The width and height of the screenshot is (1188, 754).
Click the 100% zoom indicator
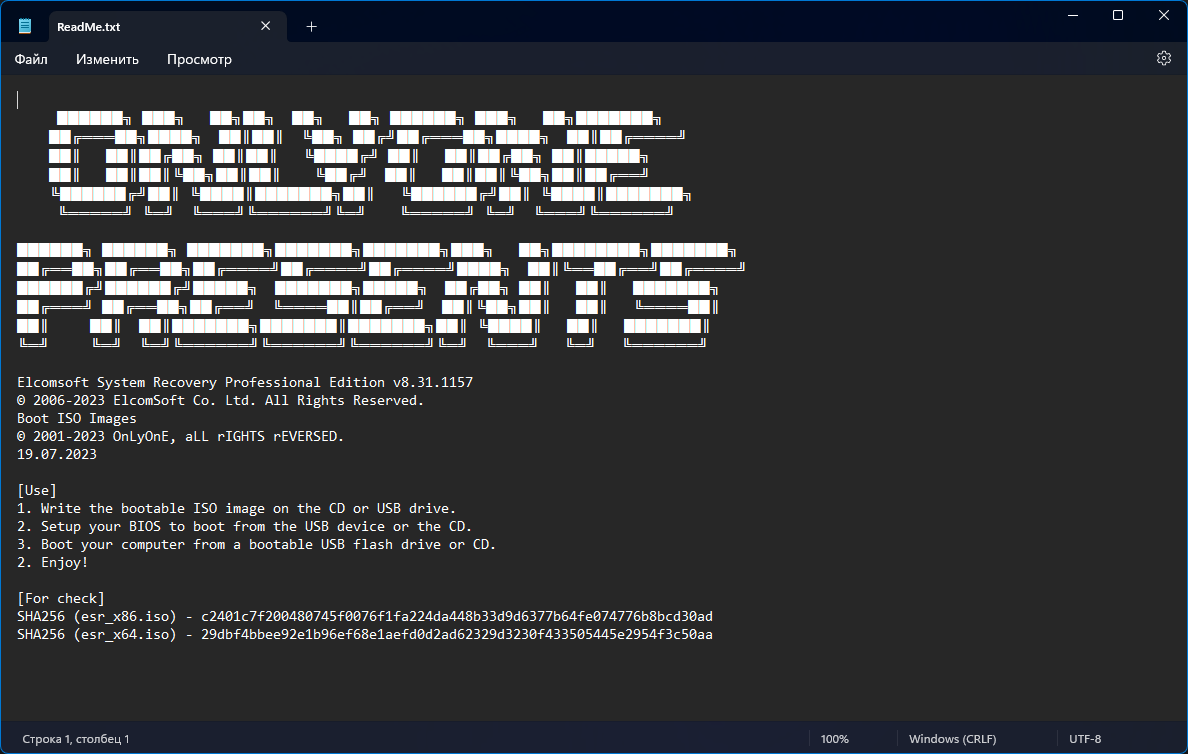pyautogui.click(x=835, y=739)
